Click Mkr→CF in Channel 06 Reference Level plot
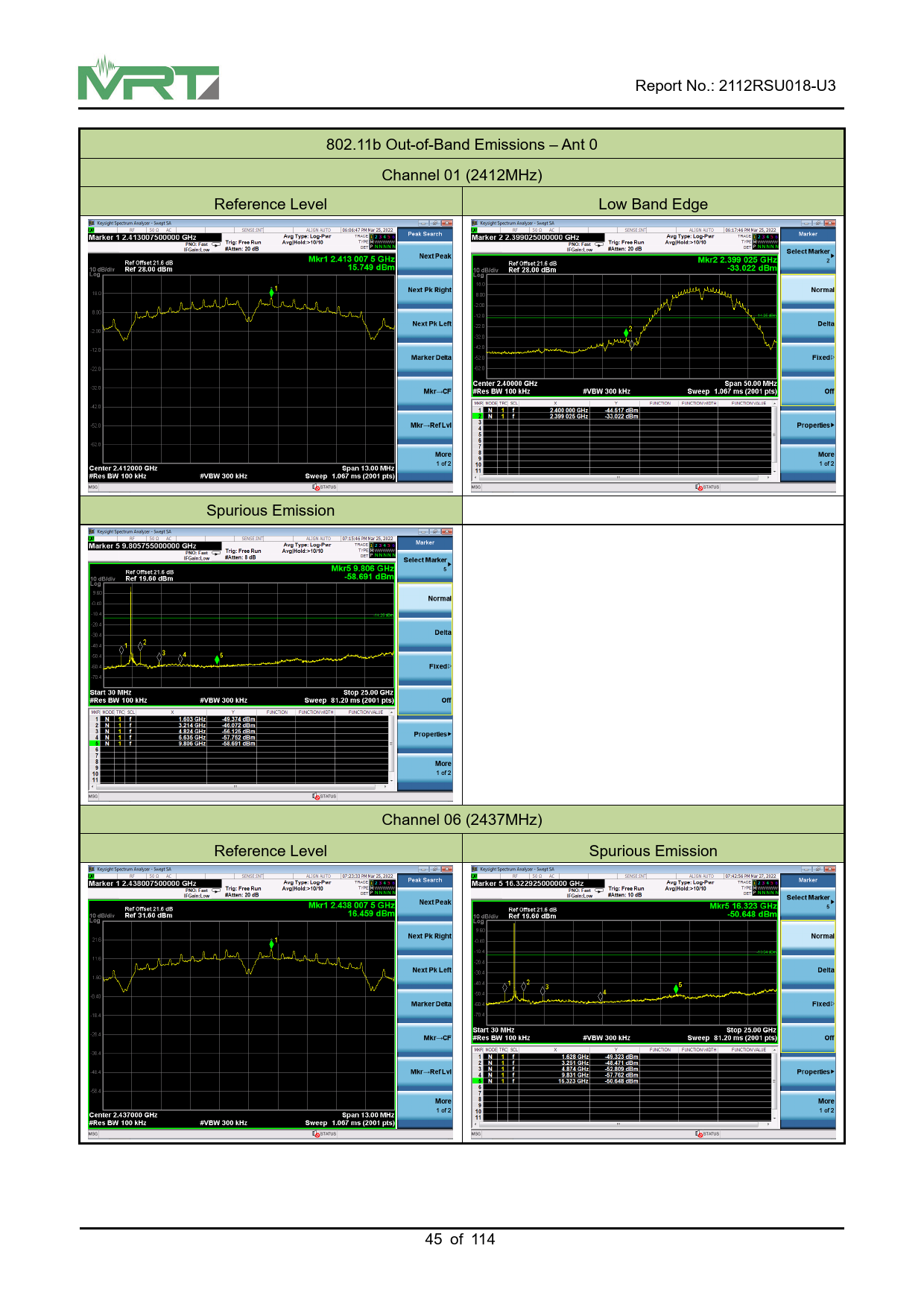The height and width of the screenshot is (1307, 924). (x=425, y=1038)
